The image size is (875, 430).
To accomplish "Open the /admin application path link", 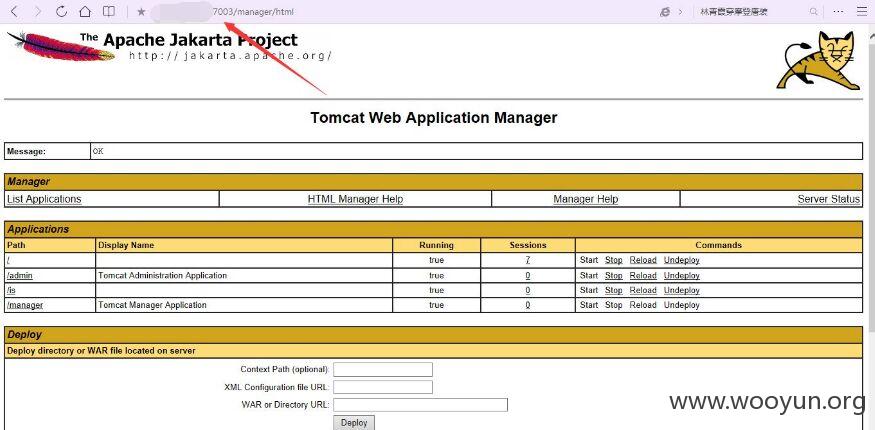I will click(20, 276).
